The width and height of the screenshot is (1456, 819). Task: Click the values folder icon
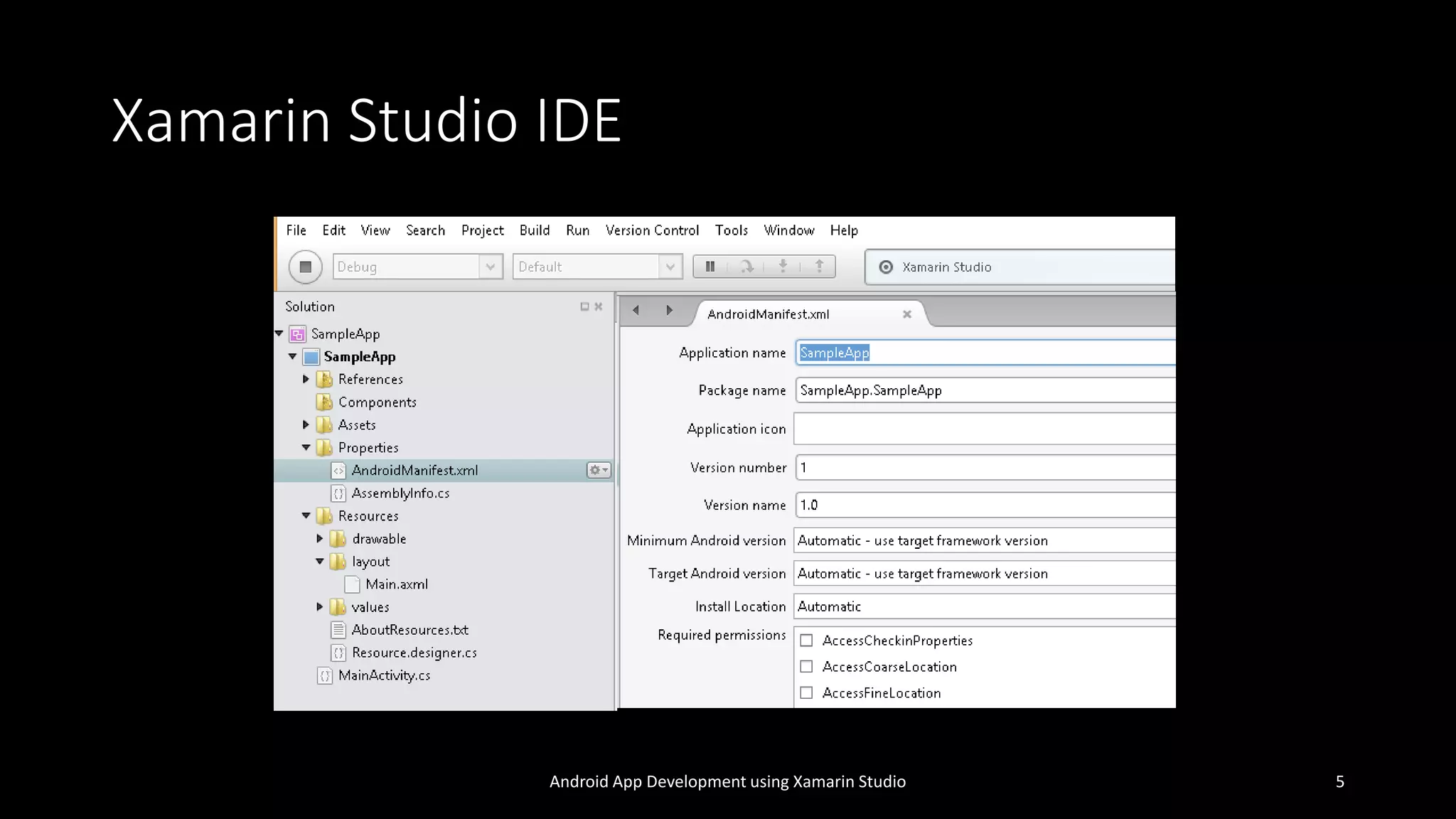click(338, 607)
